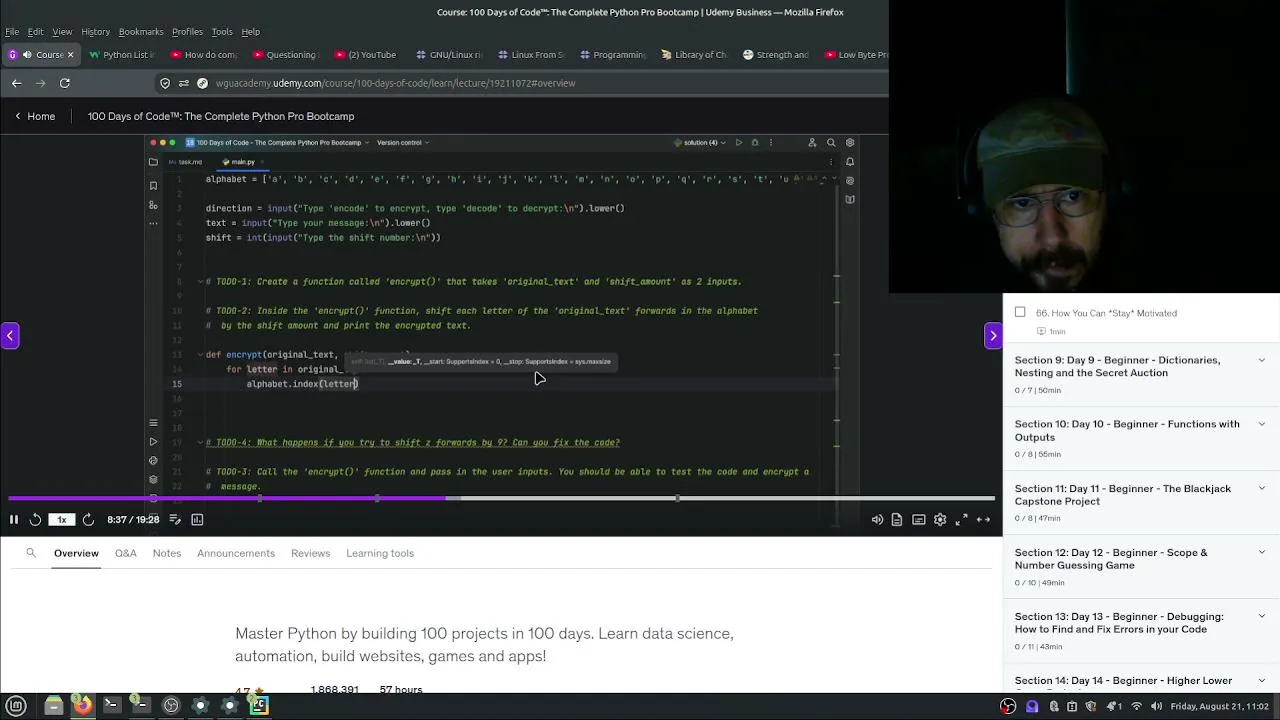
Task: Open the video transcript stats icon
Action: tap(197, 519)
